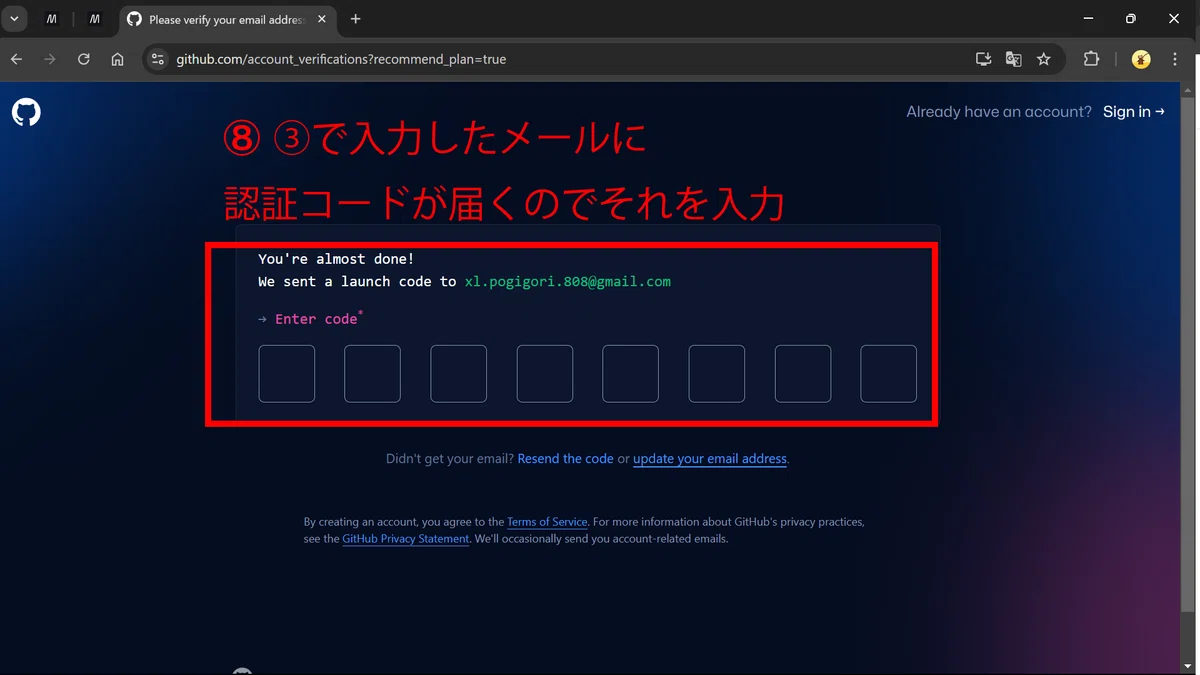Click the "Already have an account?" text
The width and height of the screenshot is (1200, 675).
pos(999,112)
